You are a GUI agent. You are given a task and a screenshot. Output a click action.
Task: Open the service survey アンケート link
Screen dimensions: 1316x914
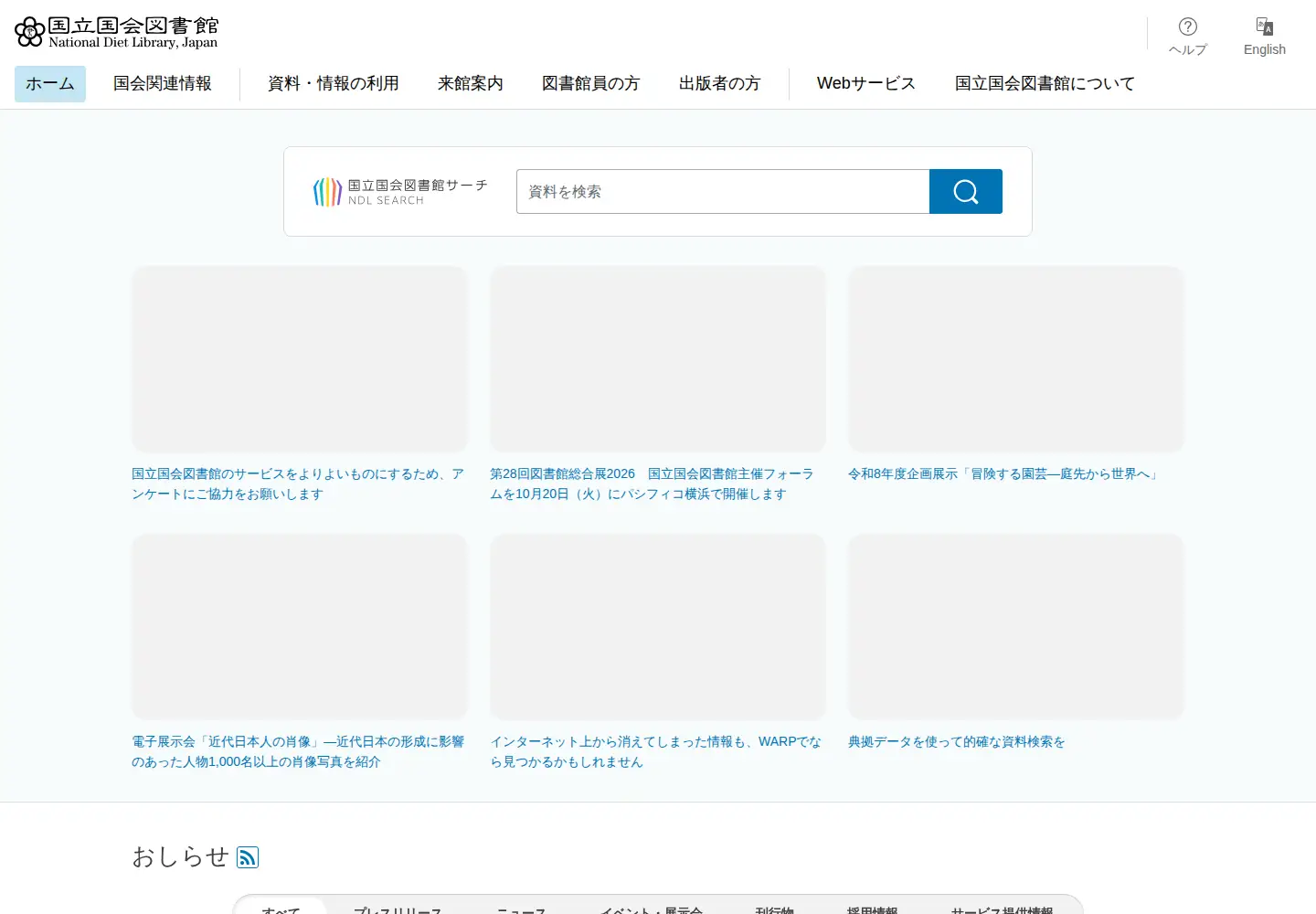point(299,484)
